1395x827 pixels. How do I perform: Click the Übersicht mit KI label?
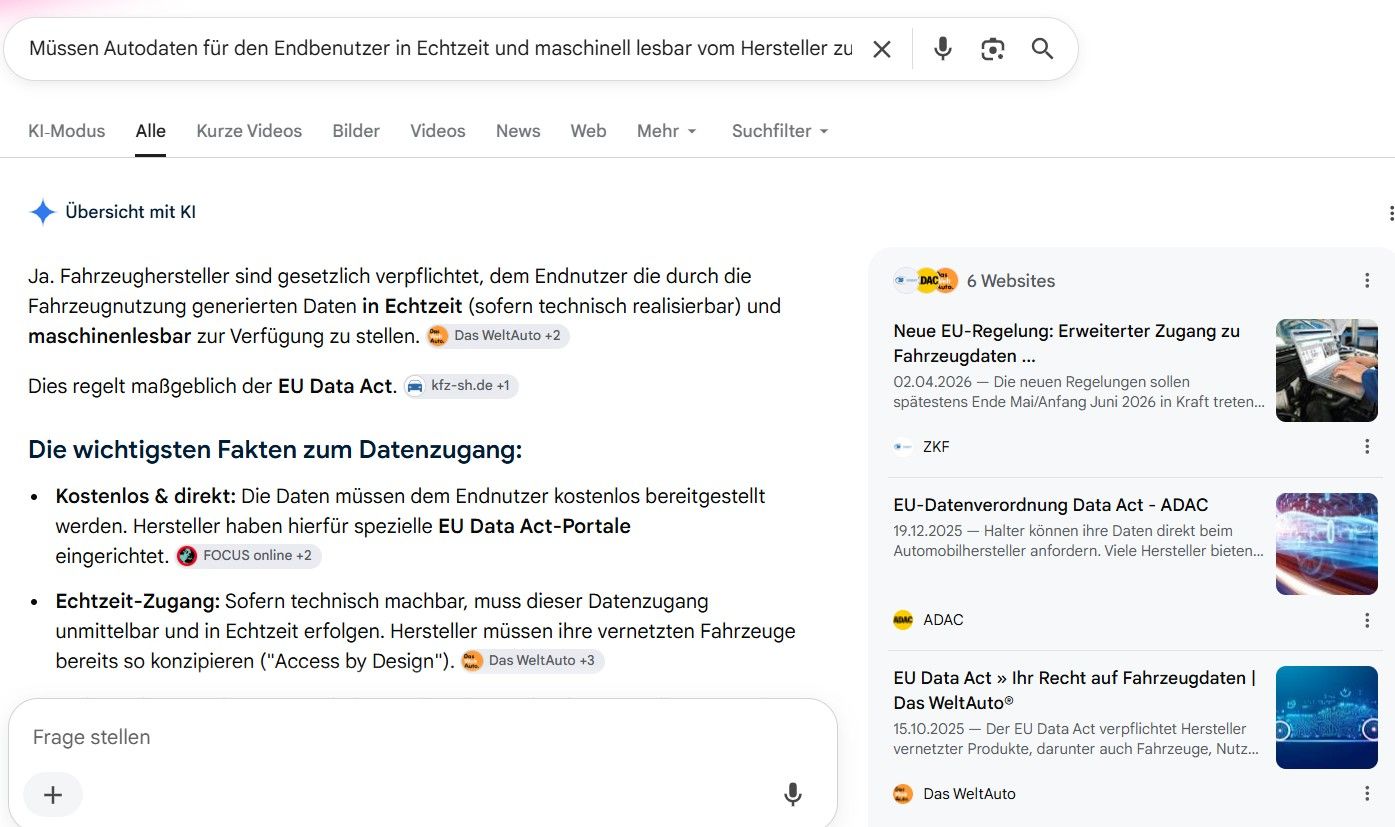tap(130, 212)
